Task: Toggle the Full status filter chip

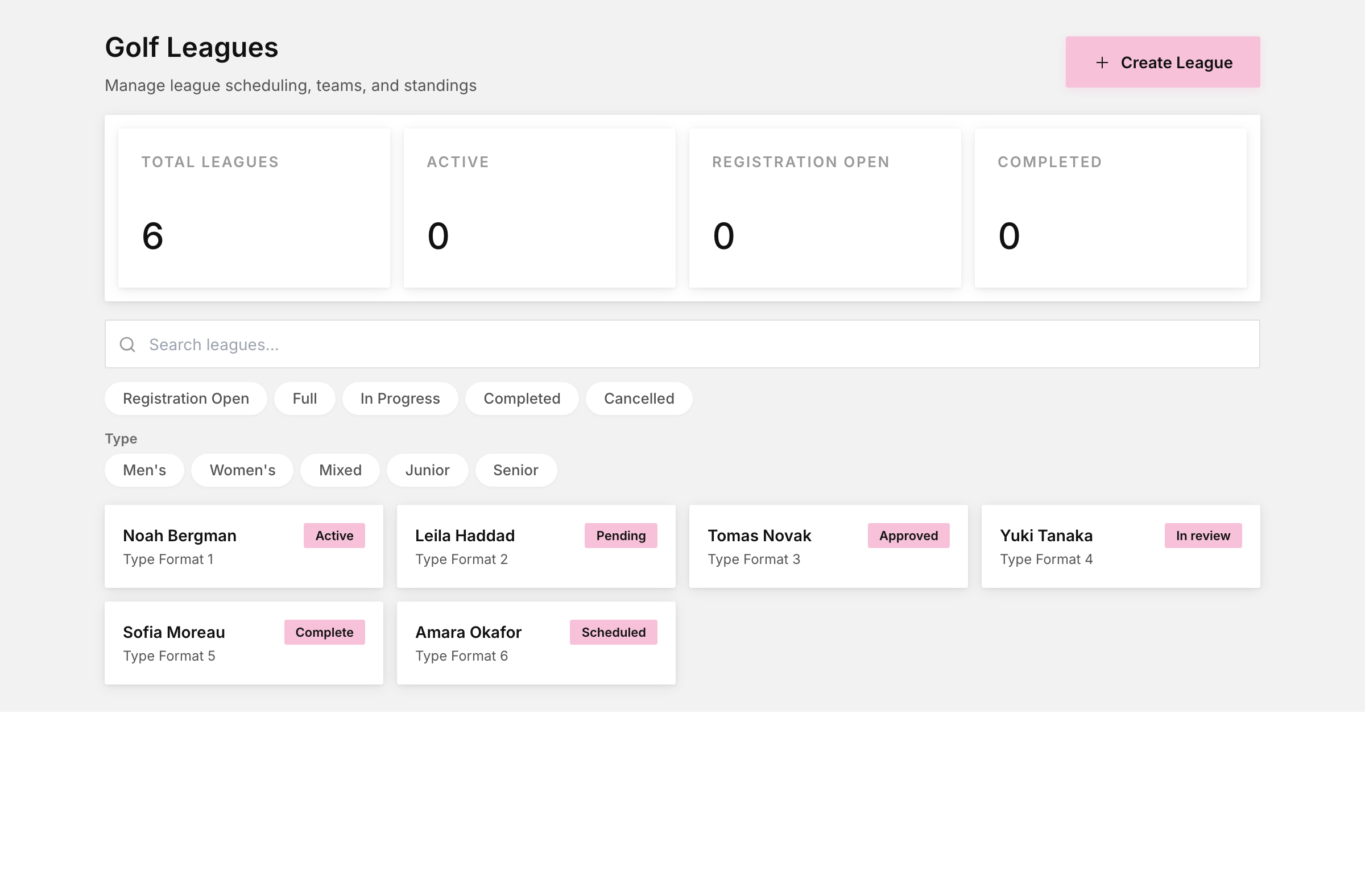Action: coord(304,399)
